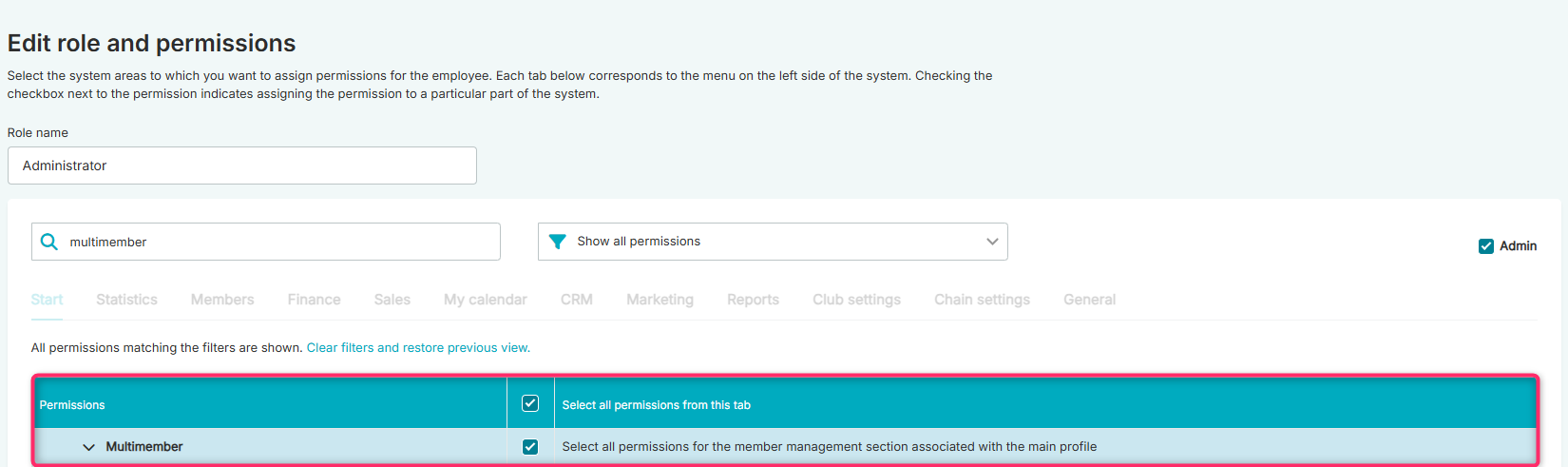Click the Role name input field

coord(242,165)
